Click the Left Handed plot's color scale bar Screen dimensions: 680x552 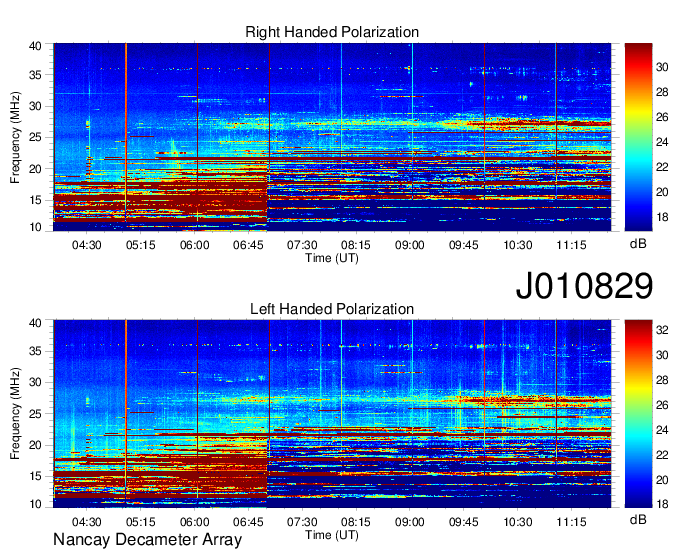pos(638,414)
